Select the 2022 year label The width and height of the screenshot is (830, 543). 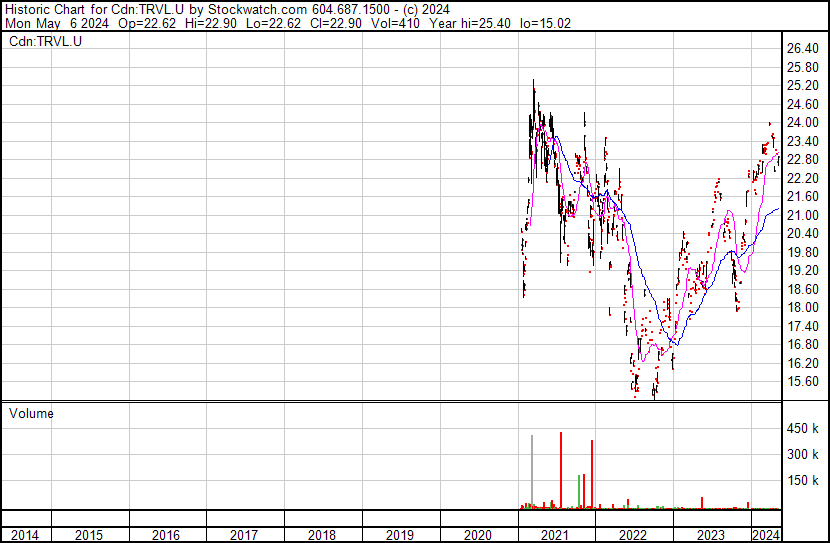point(633,535)
